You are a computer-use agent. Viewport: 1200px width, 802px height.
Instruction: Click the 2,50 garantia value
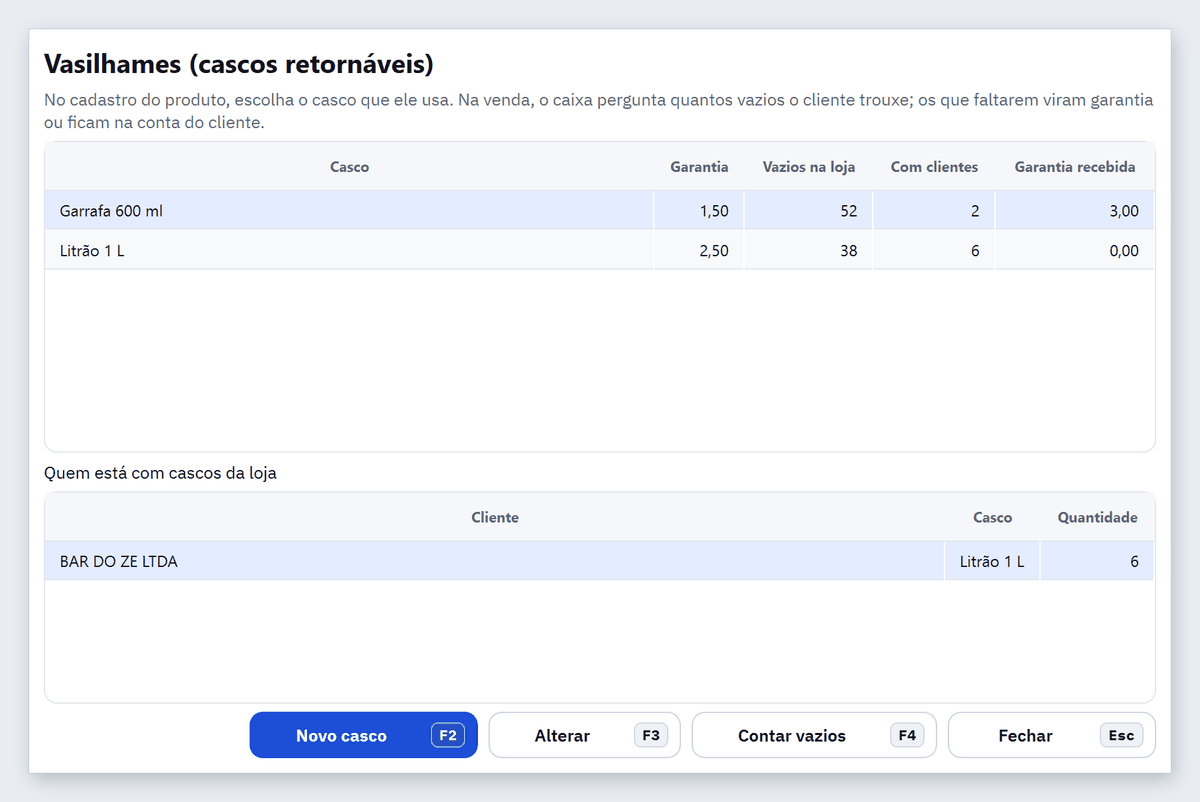pyautogui.click(x=699, y=251)
